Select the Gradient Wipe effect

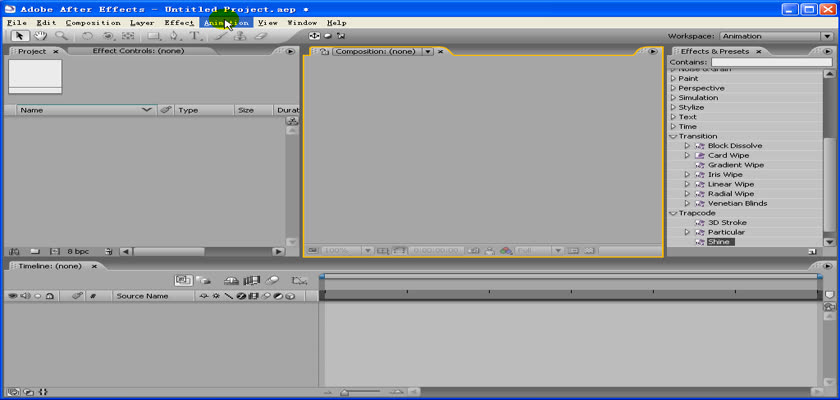tap(736, 165)
